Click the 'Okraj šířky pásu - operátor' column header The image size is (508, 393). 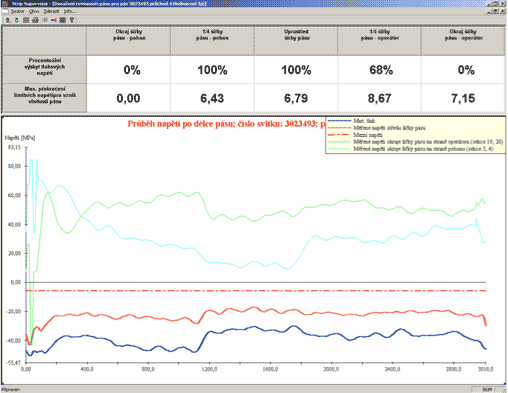click(x=463, y=41)
